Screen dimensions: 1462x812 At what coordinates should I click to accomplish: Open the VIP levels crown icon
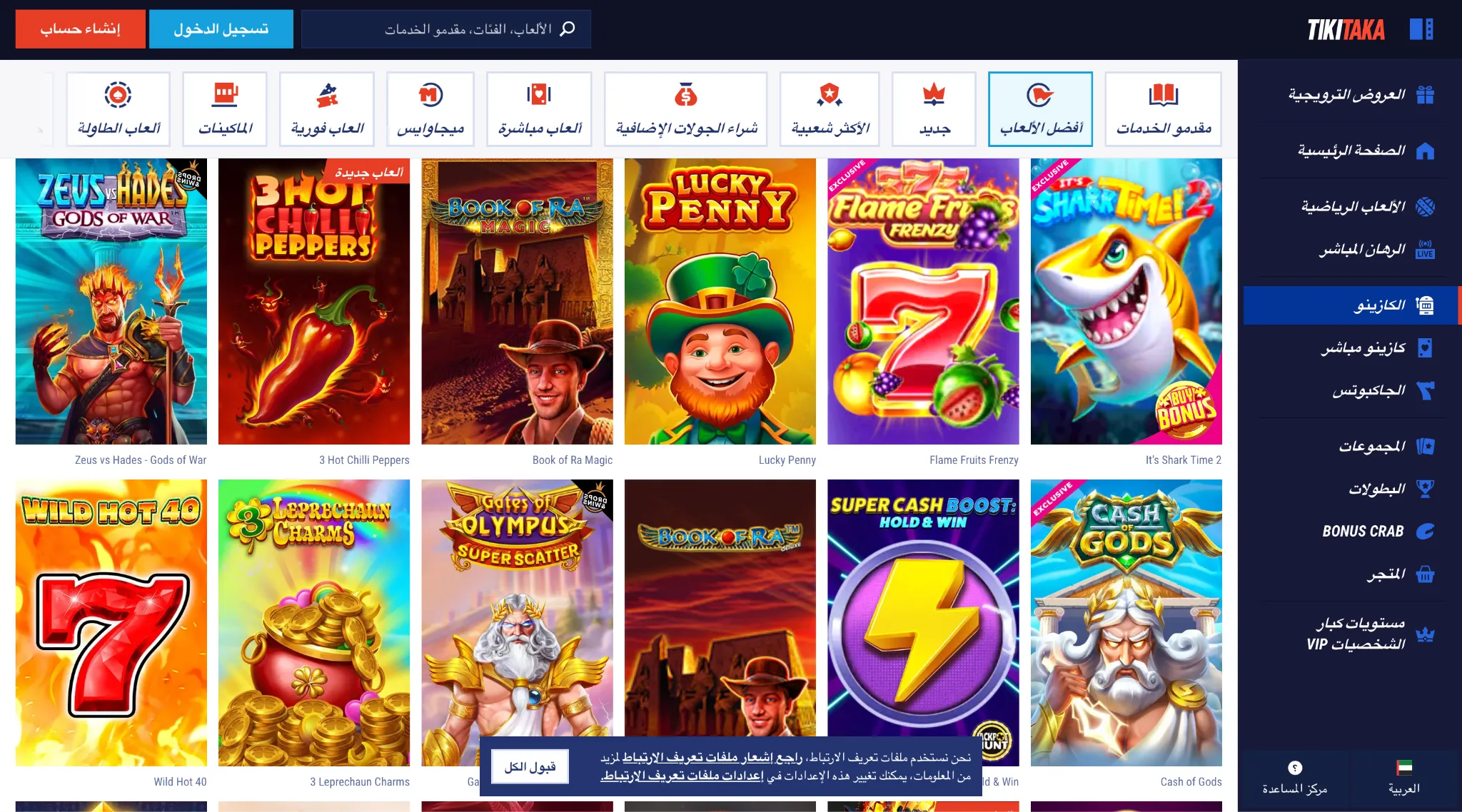[1425, 634]
